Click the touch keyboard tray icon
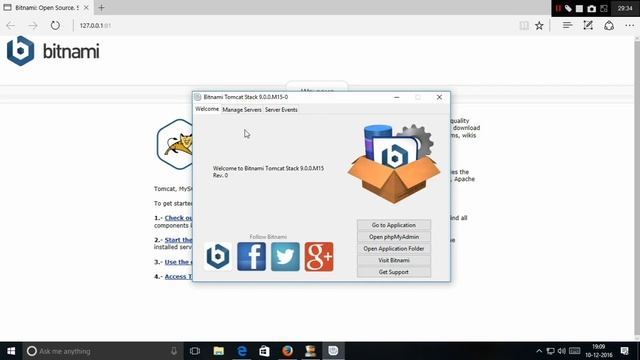640x360 pixels. 574,351
